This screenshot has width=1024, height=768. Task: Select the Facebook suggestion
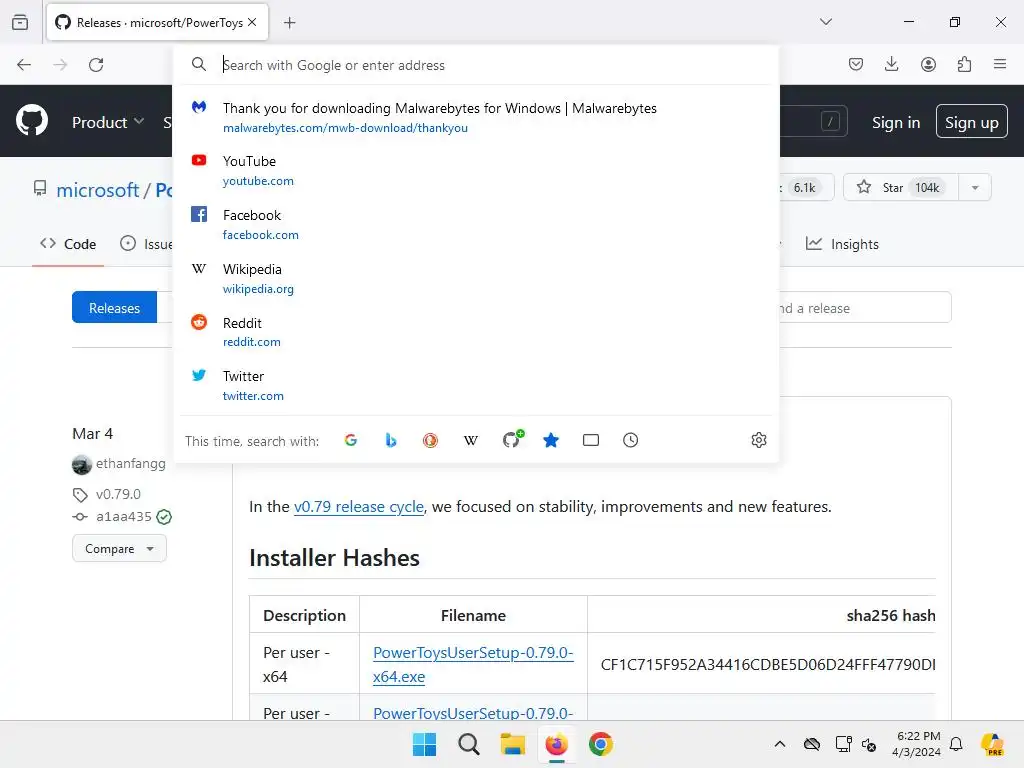(x=475, y=224)
